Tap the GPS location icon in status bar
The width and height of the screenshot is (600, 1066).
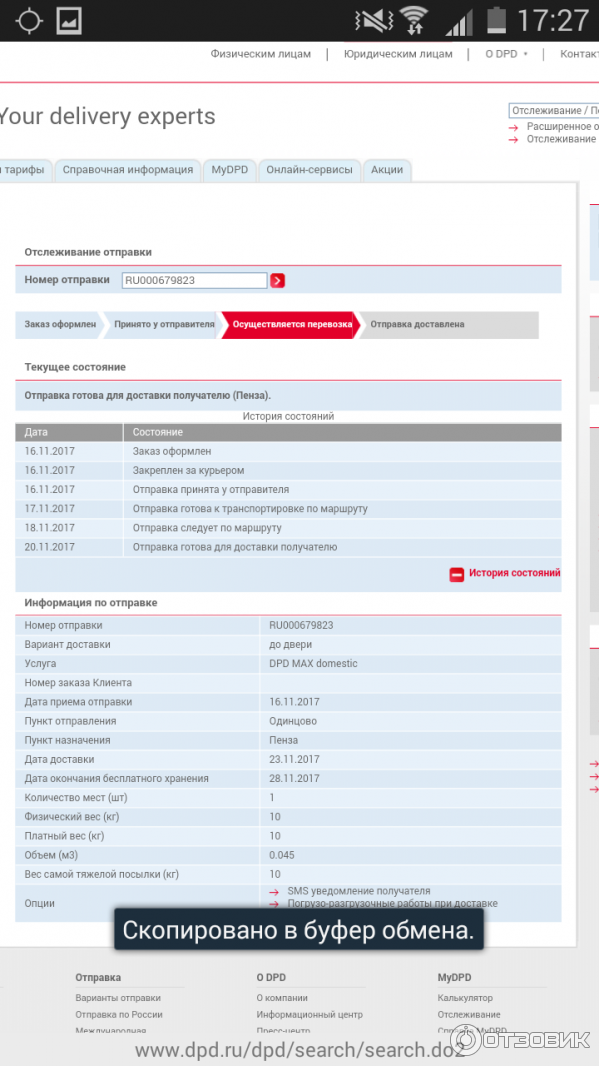28,20
